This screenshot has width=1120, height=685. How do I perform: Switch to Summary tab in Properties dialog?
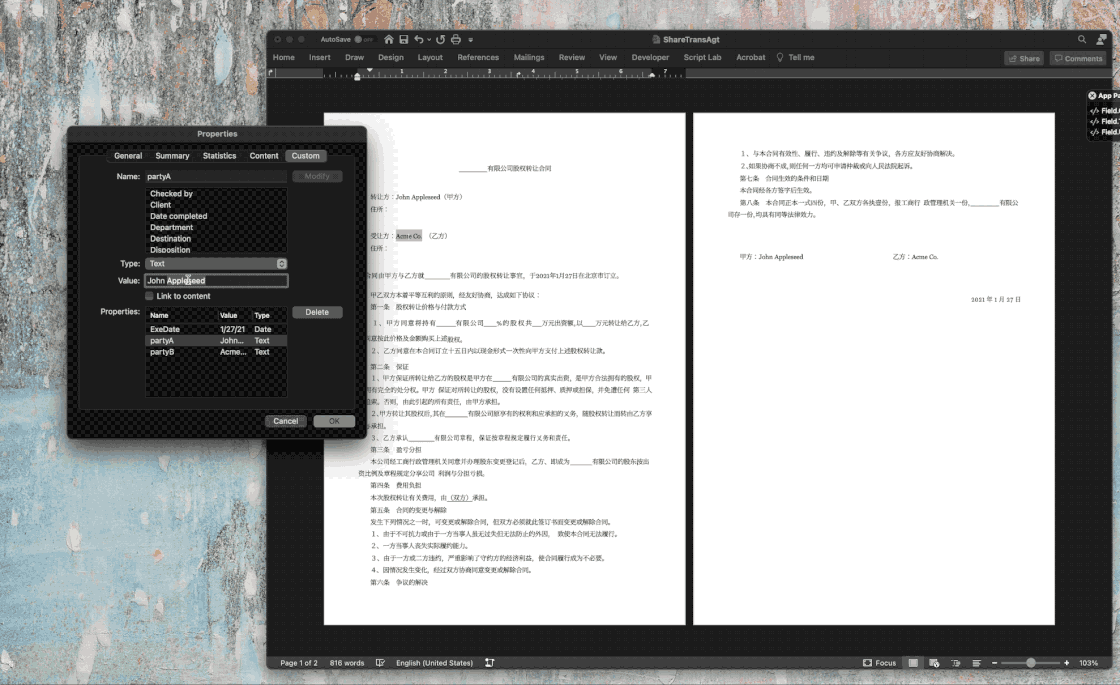(172, 156)
